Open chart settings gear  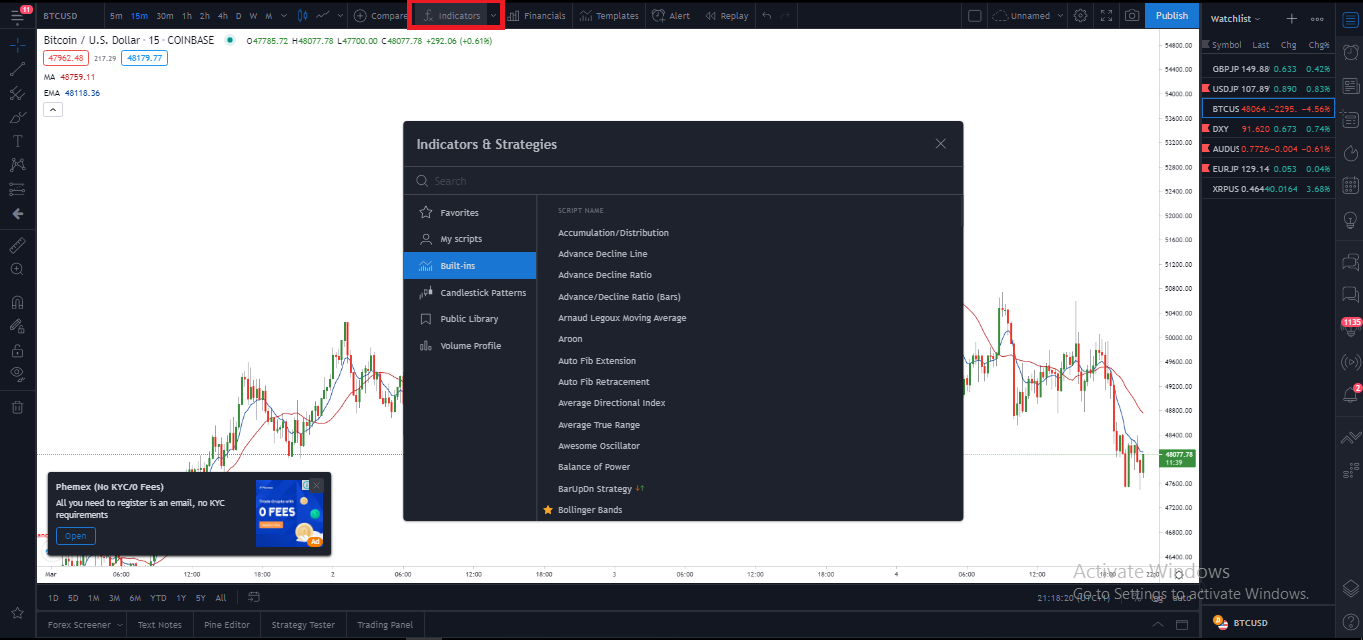pyautogui.click(x=1080, y=16)
